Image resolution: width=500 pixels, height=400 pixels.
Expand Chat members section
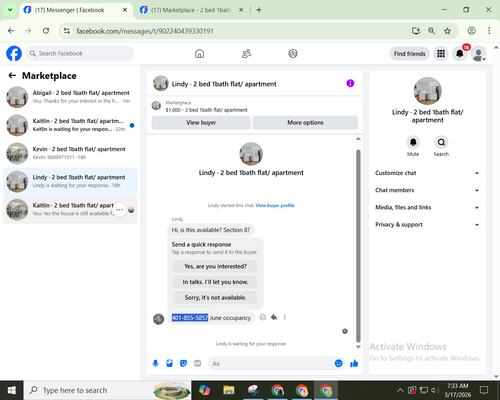click(427, 190)
